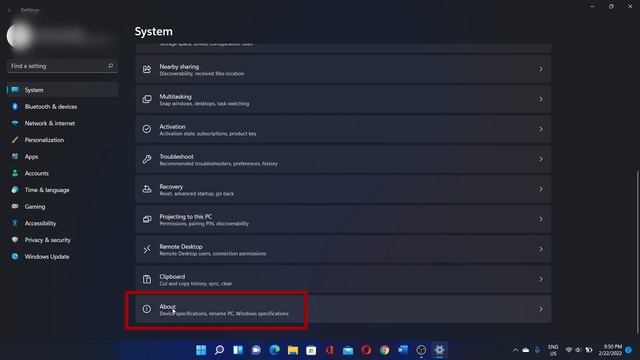The width and height of the screenshot is (640, 360).
Task: Launch Opera browser from the taskbar
Action: coord(366,350)
